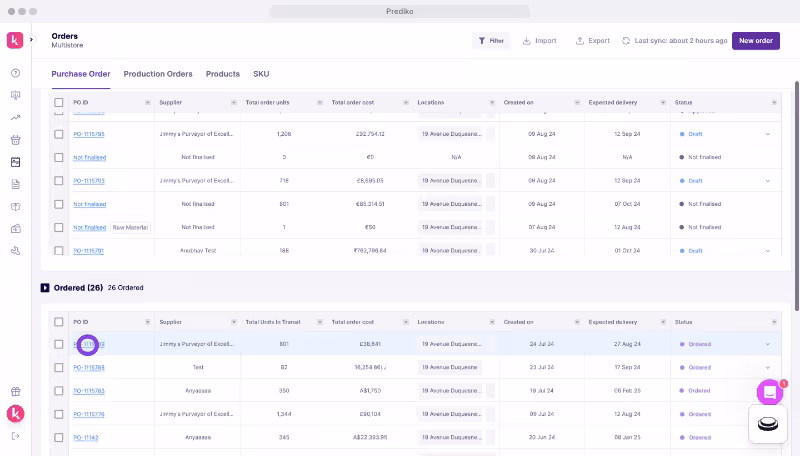Click the Export button label
The image size is (800, 456).
click(599, 41)
